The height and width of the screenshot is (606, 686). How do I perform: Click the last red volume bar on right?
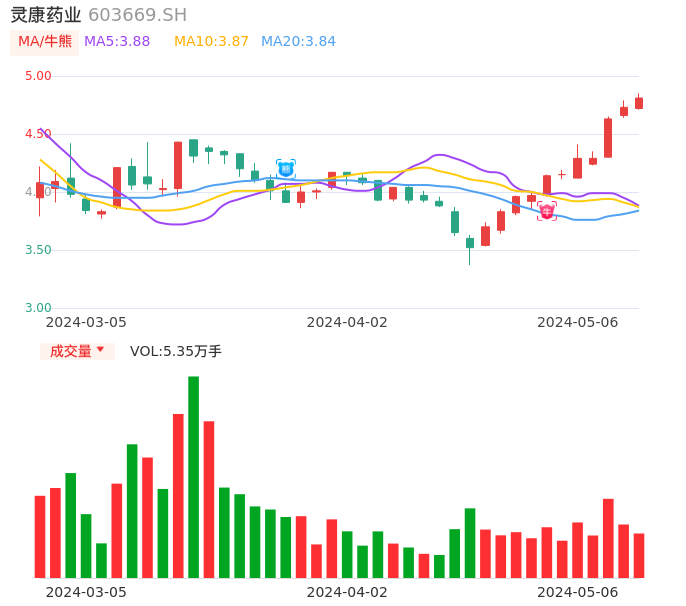point(639,555)
